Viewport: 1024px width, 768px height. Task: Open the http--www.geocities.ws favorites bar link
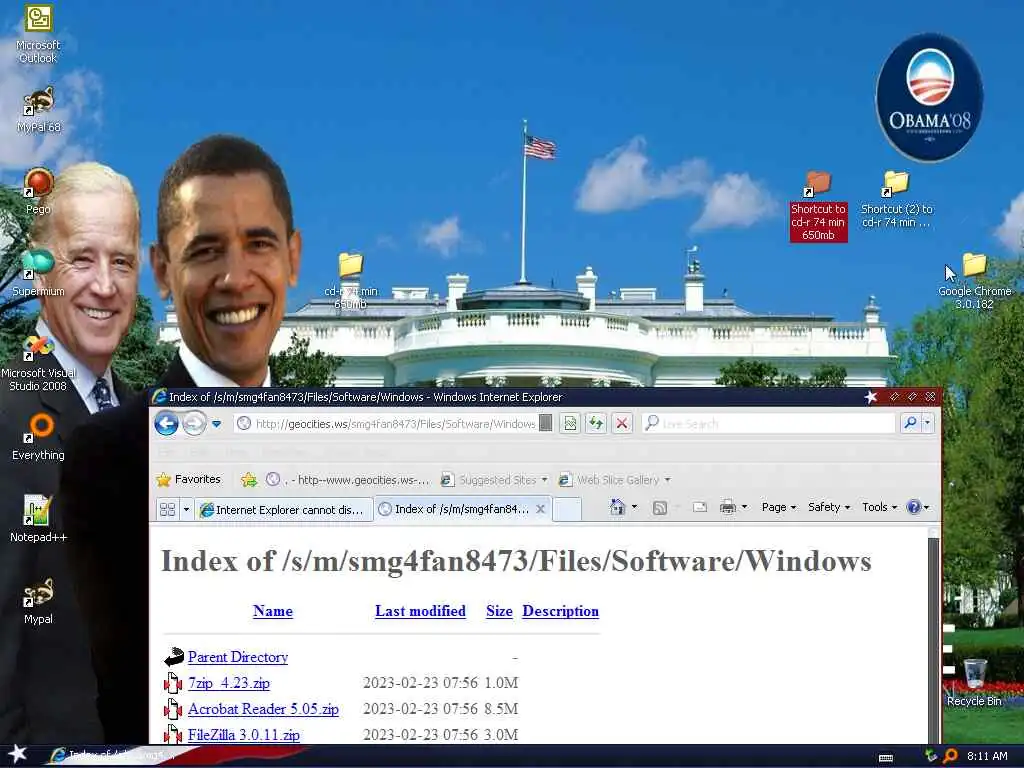(x=348, y=480)
